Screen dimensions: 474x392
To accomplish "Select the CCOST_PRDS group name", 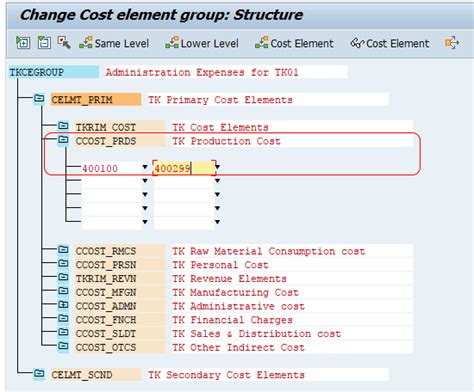I will click(120, 141).
